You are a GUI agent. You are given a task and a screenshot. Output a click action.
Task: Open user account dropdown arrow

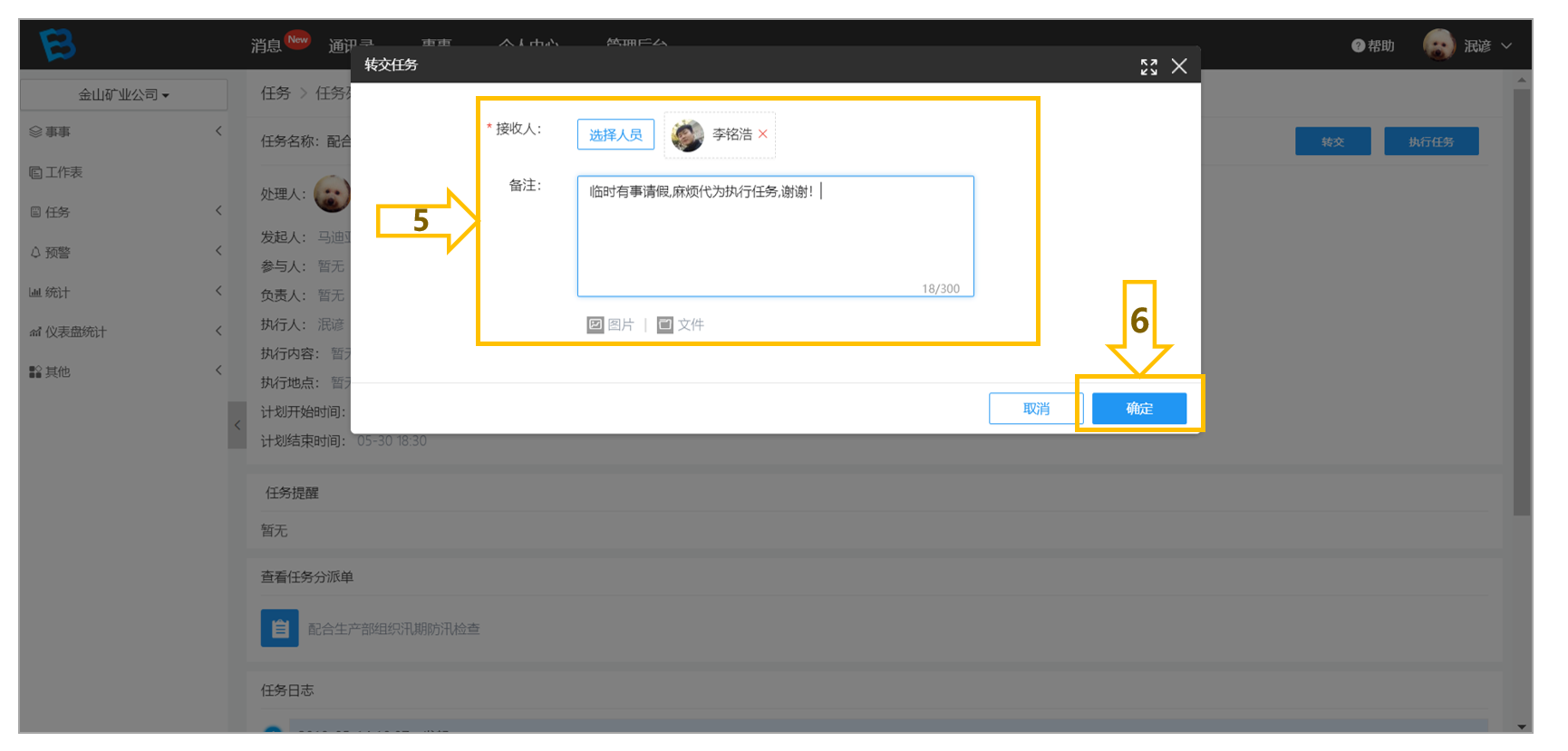pyautogui.click(x=1506, y=45)
